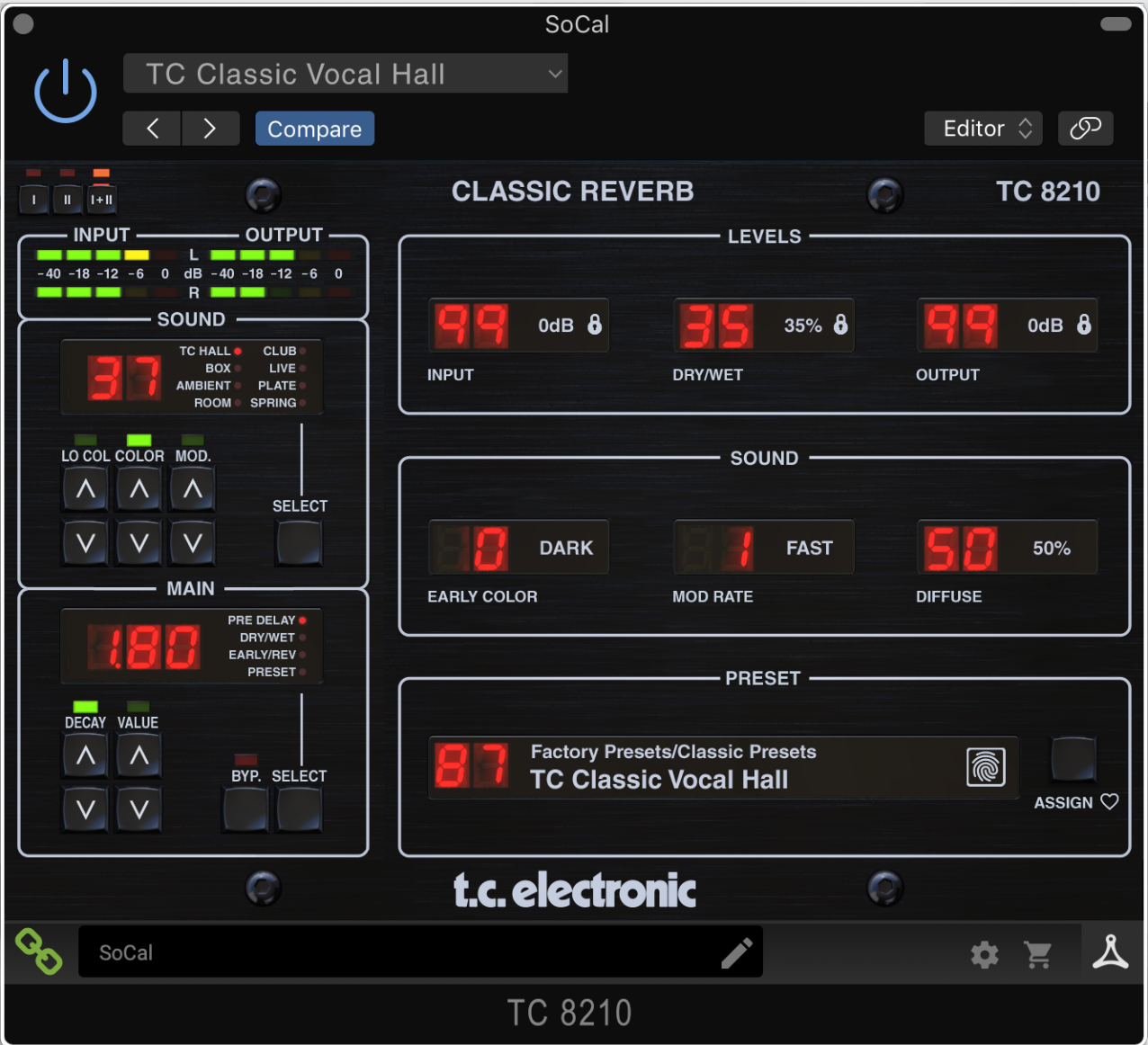Toggle the plug-in power button

point(66,91)
